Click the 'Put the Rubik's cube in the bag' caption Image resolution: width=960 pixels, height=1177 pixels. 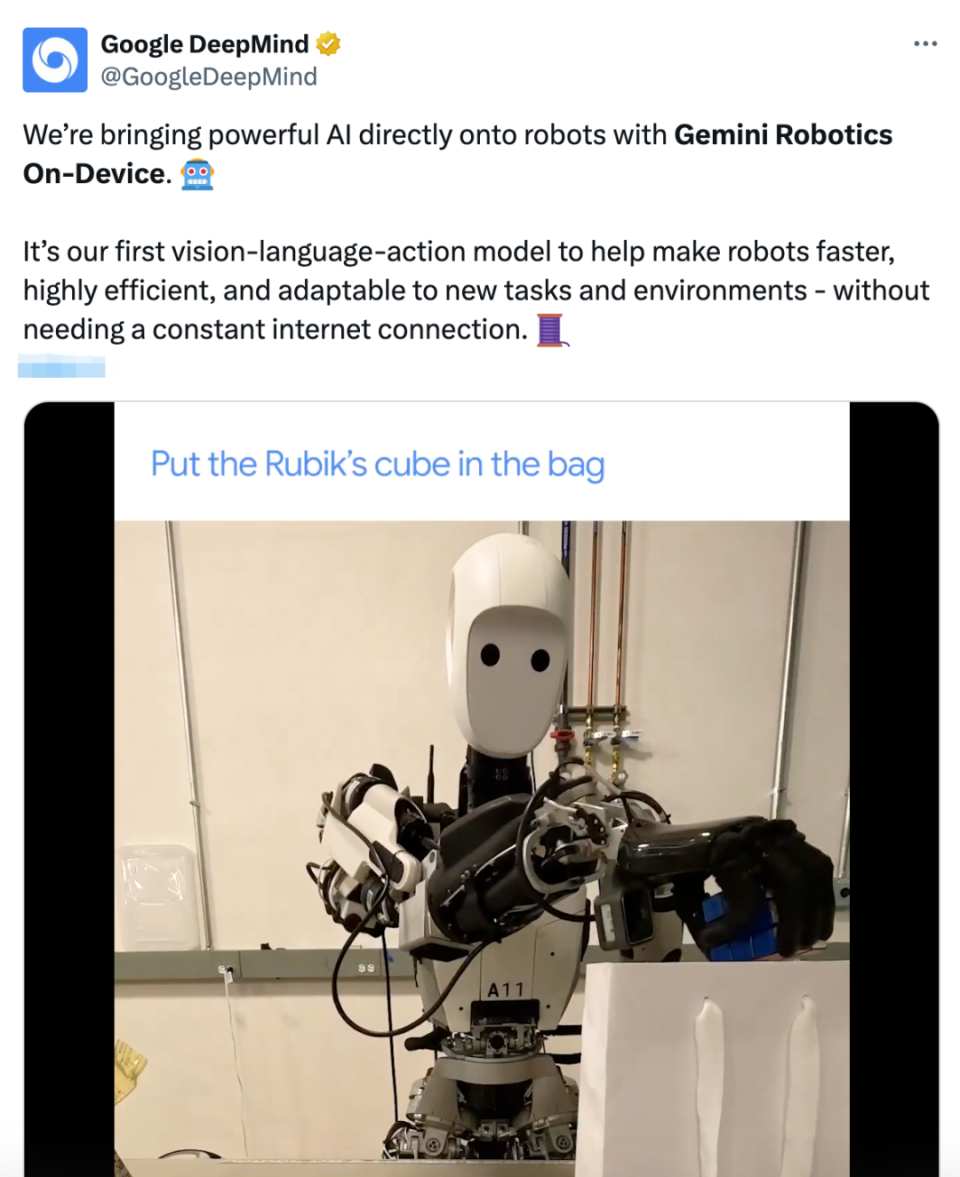click(378, 464)
